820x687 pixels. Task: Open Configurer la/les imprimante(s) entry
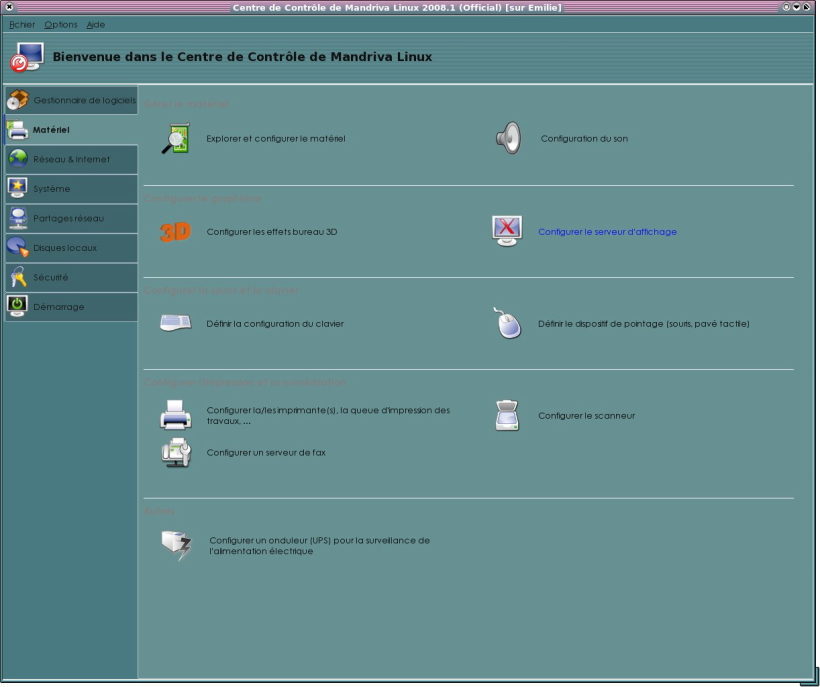(x=328, y=415)
